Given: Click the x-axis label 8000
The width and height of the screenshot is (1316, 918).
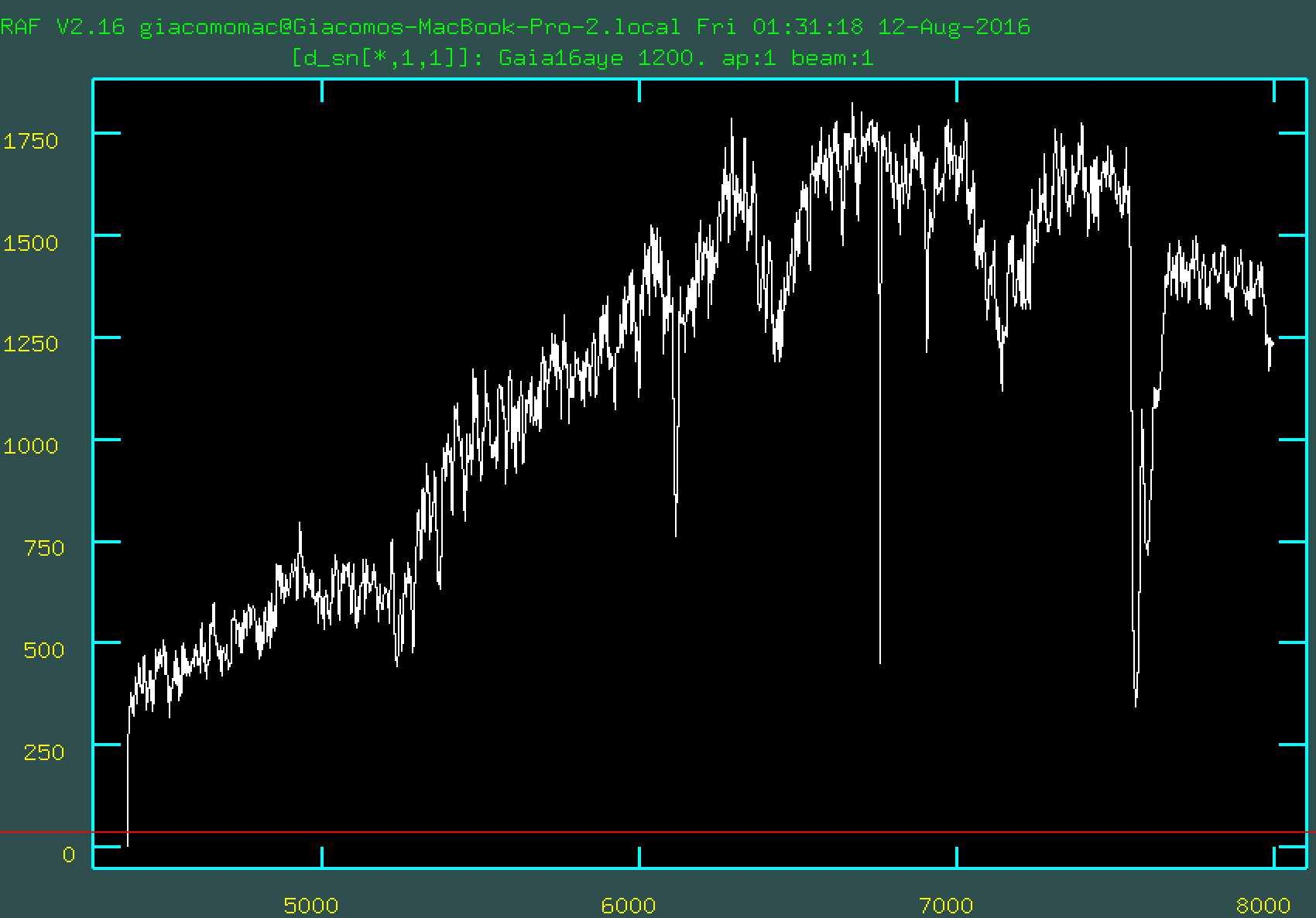Looking at the screenshot, I should coord(1263,905).
